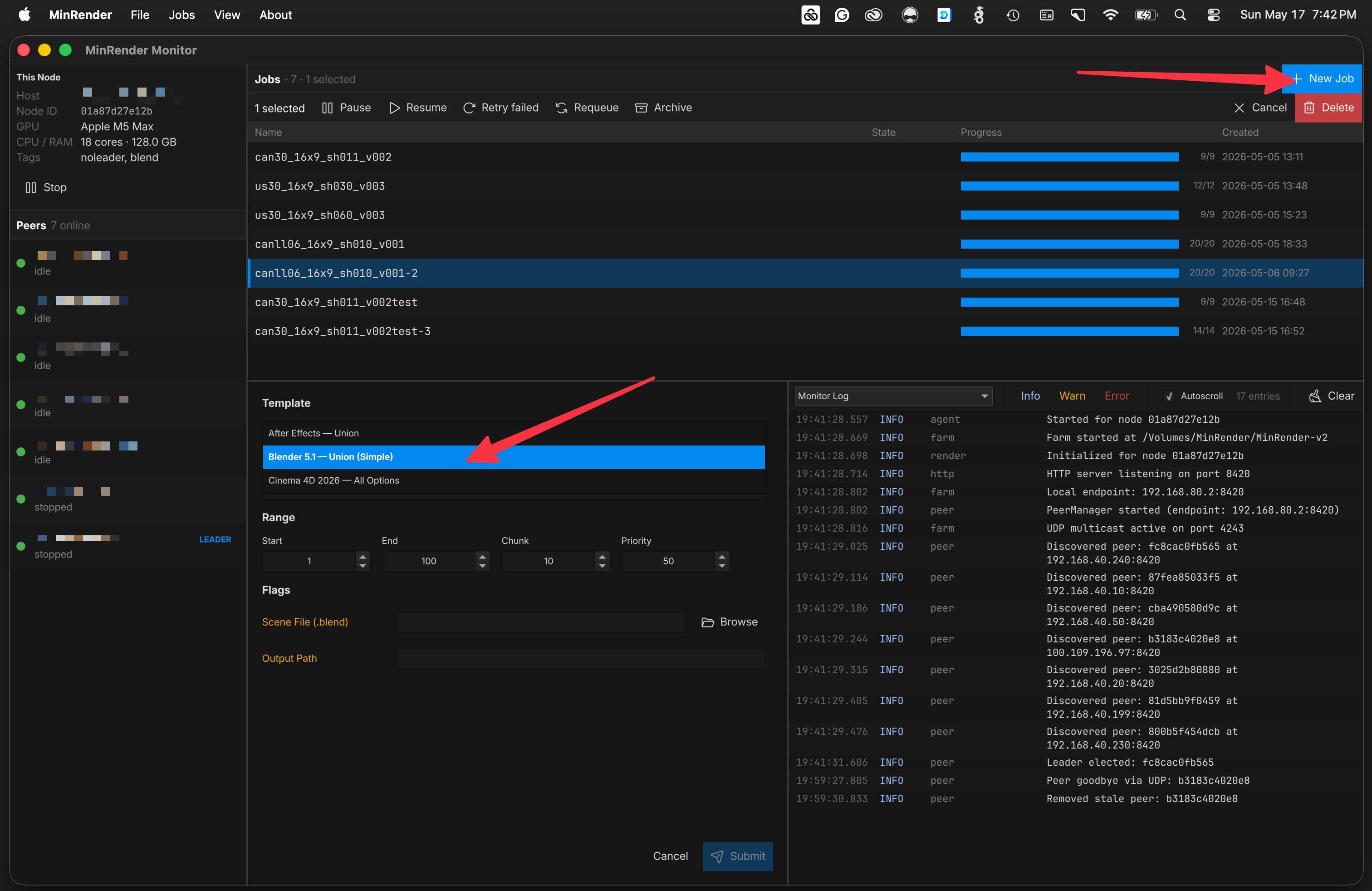Toggle the Autoscroll checkbox
Image resolution: width=1372 pixels, height=891 pixels.
(1169, 396)
